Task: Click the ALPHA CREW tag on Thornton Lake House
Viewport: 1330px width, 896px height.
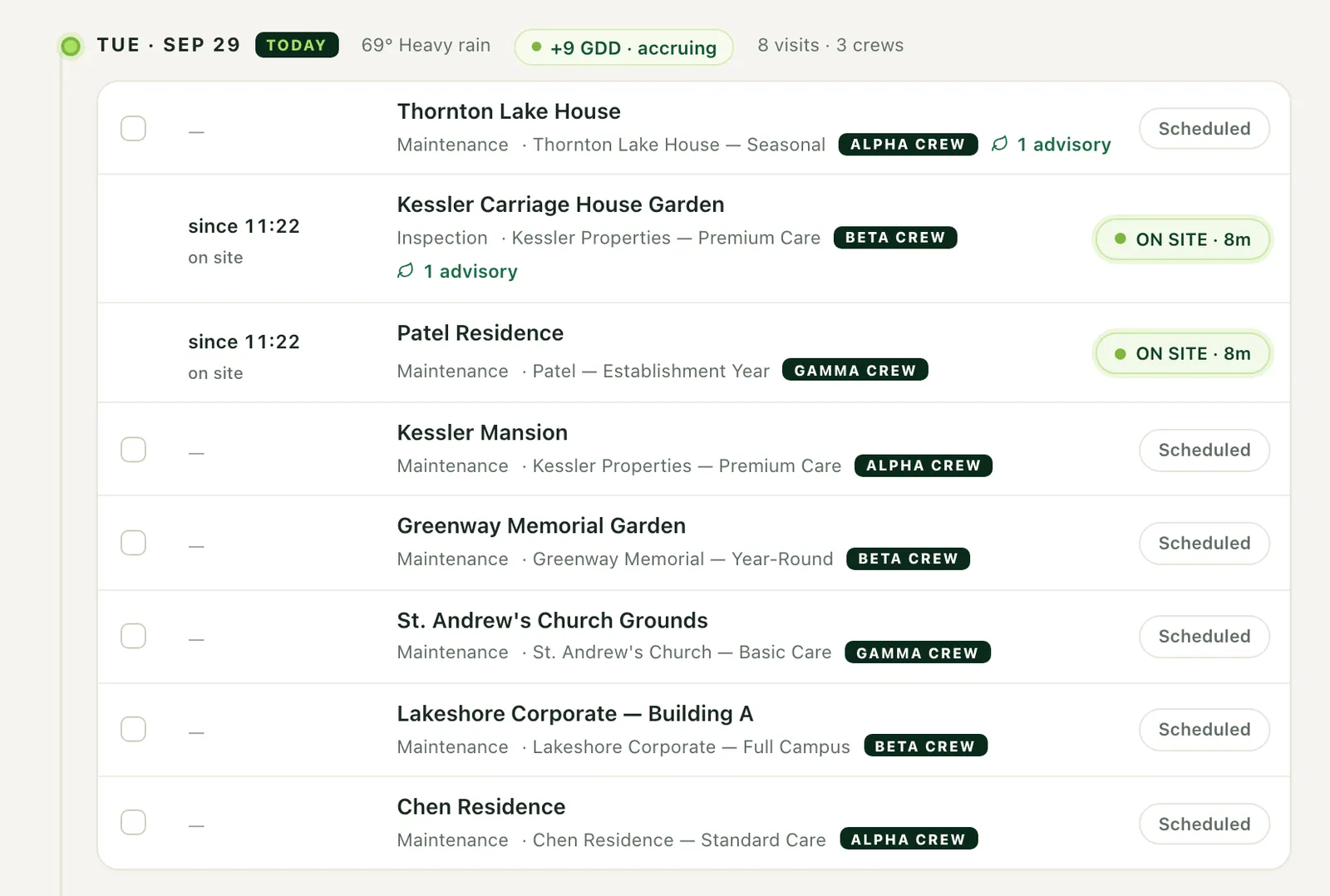Action: [908, 145]
